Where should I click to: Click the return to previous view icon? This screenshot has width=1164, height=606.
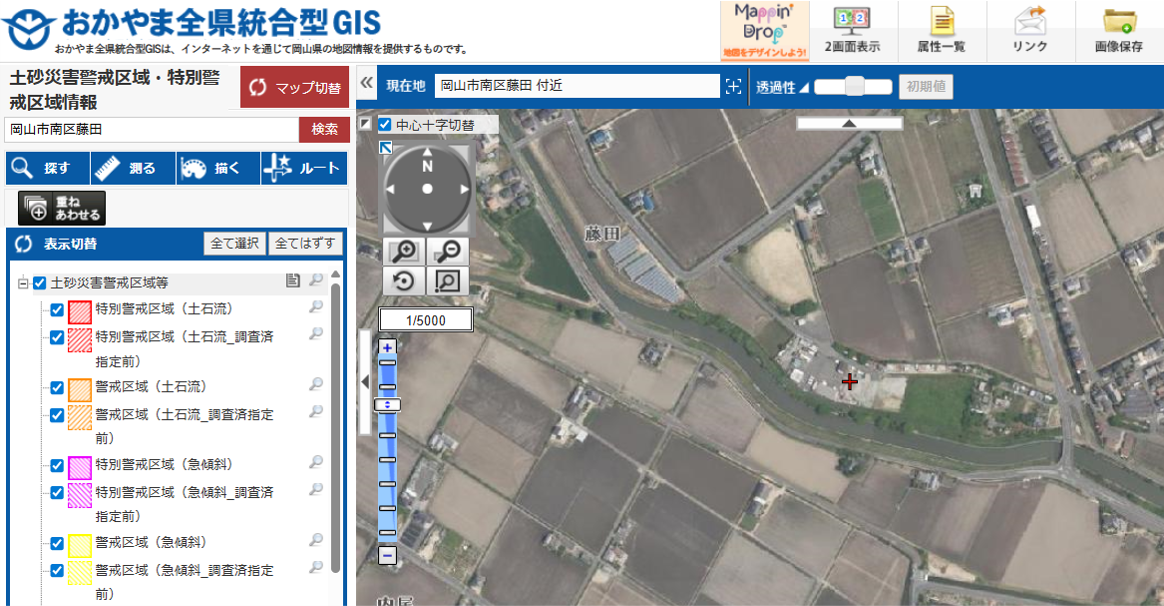406,281
